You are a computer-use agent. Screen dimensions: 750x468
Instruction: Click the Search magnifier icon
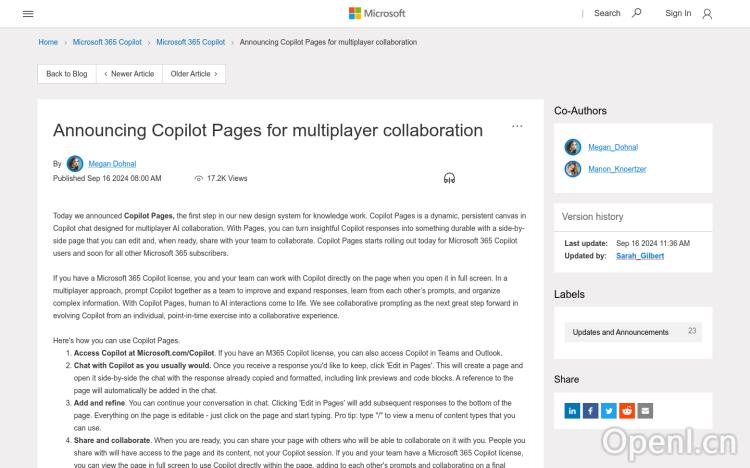click(637, 13)
